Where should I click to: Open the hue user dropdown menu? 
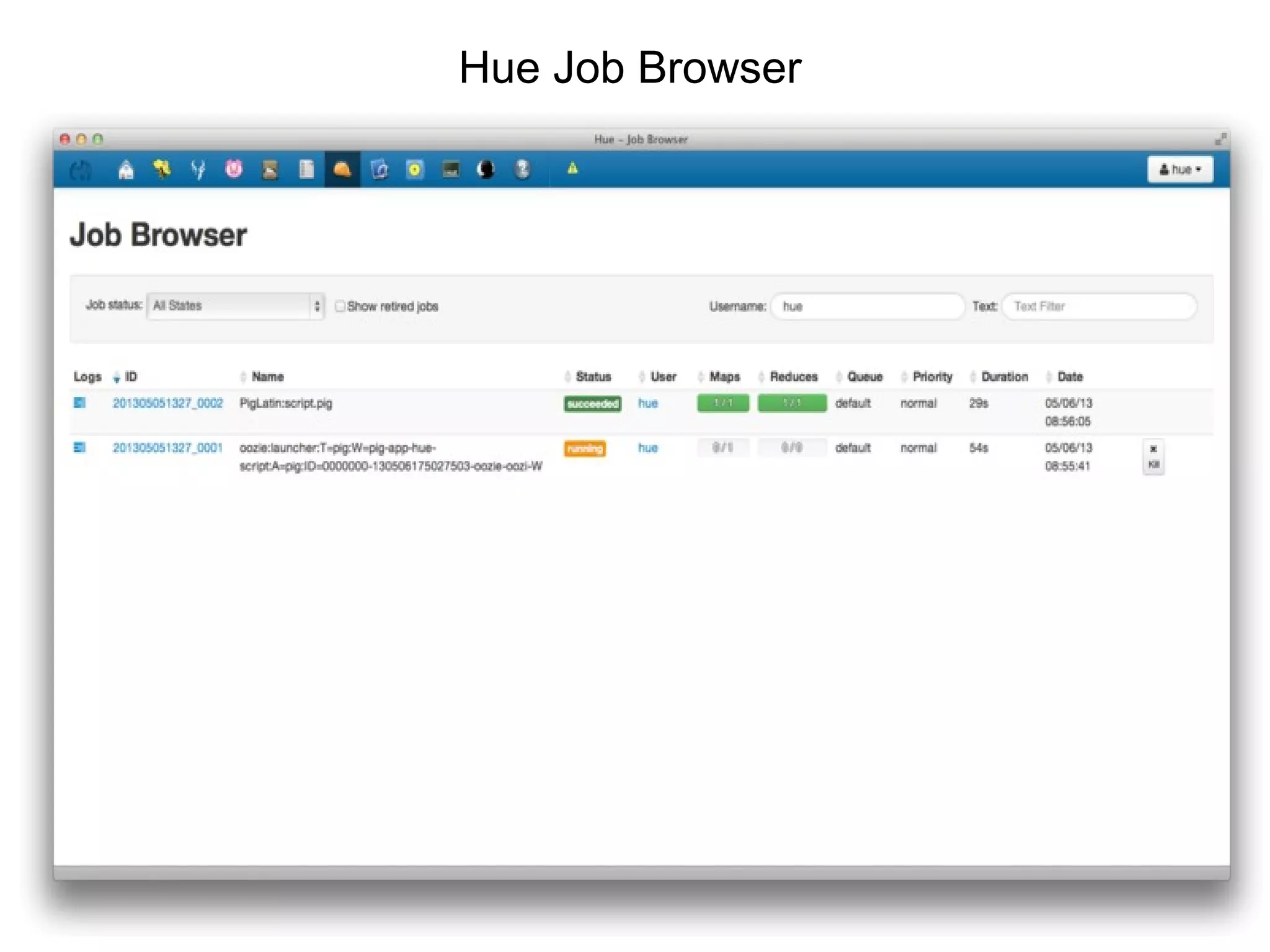point(1180,169)
